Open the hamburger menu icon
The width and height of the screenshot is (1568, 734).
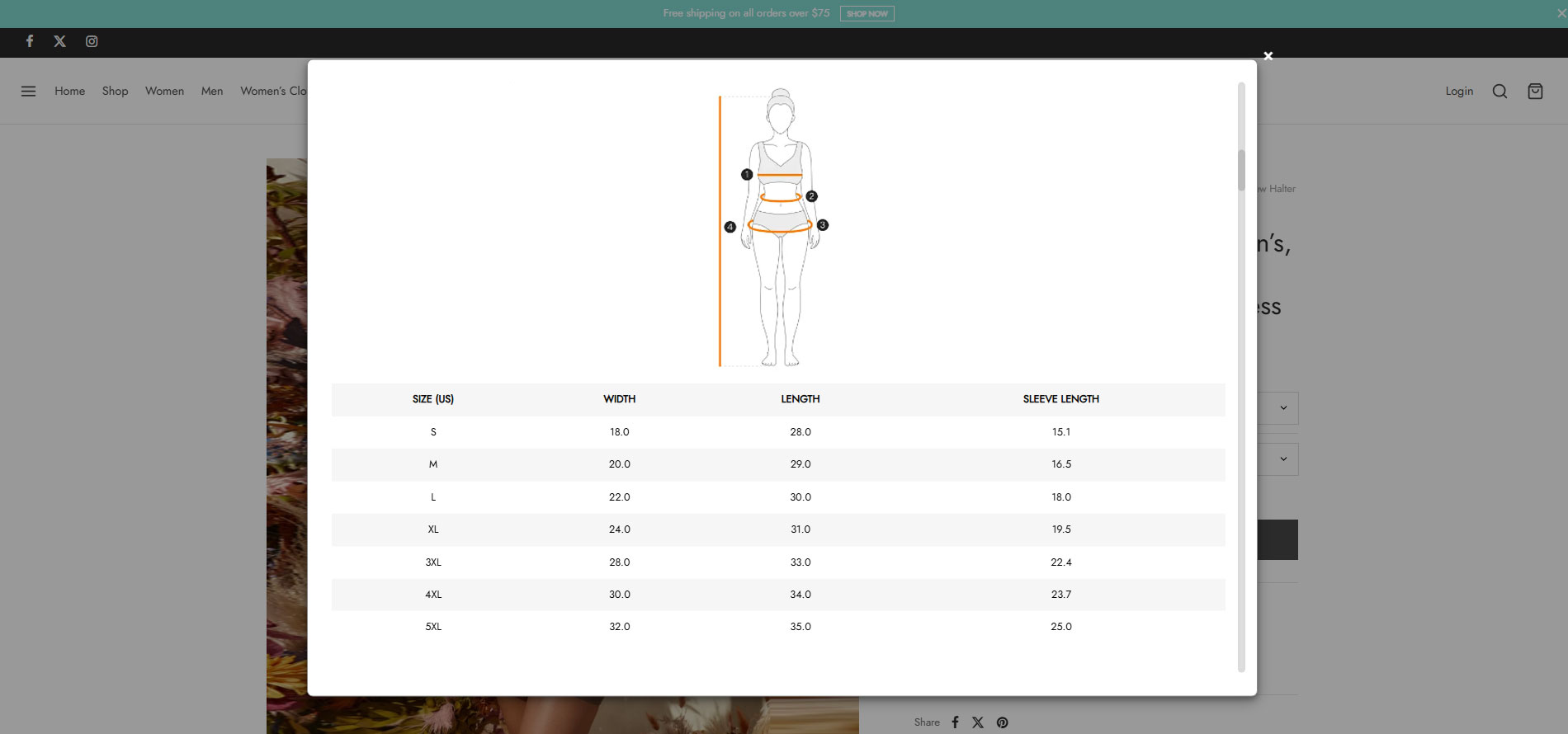point(28,91)
